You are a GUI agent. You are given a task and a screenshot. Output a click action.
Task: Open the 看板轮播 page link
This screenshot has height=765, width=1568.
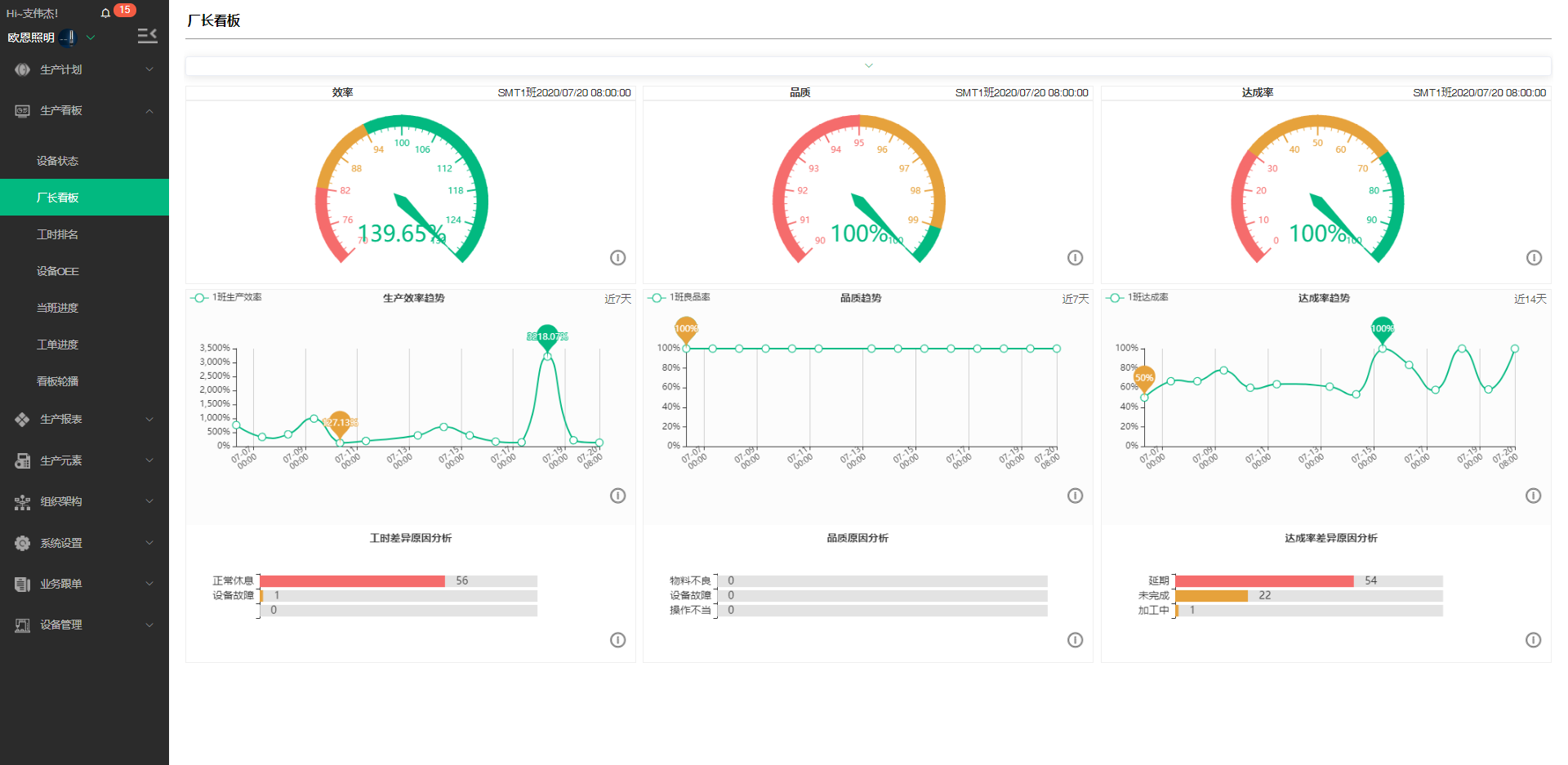[x=57, y=381]
